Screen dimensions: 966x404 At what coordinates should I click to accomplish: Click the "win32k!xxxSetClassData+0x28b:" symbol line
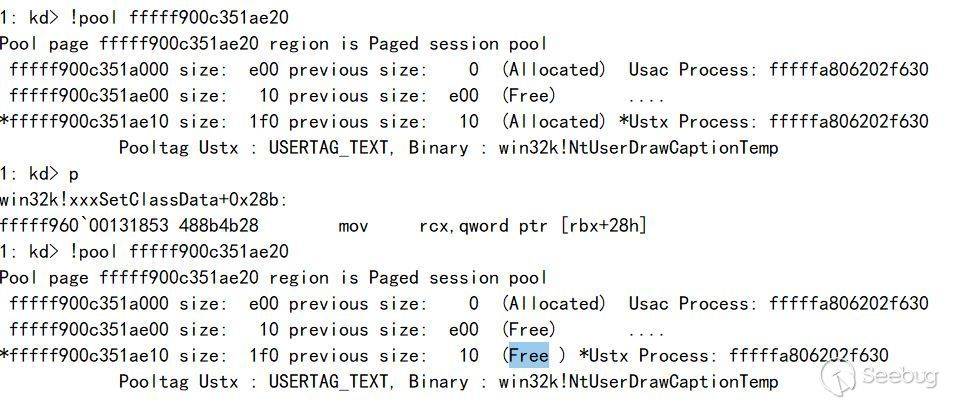coord(144,200)
